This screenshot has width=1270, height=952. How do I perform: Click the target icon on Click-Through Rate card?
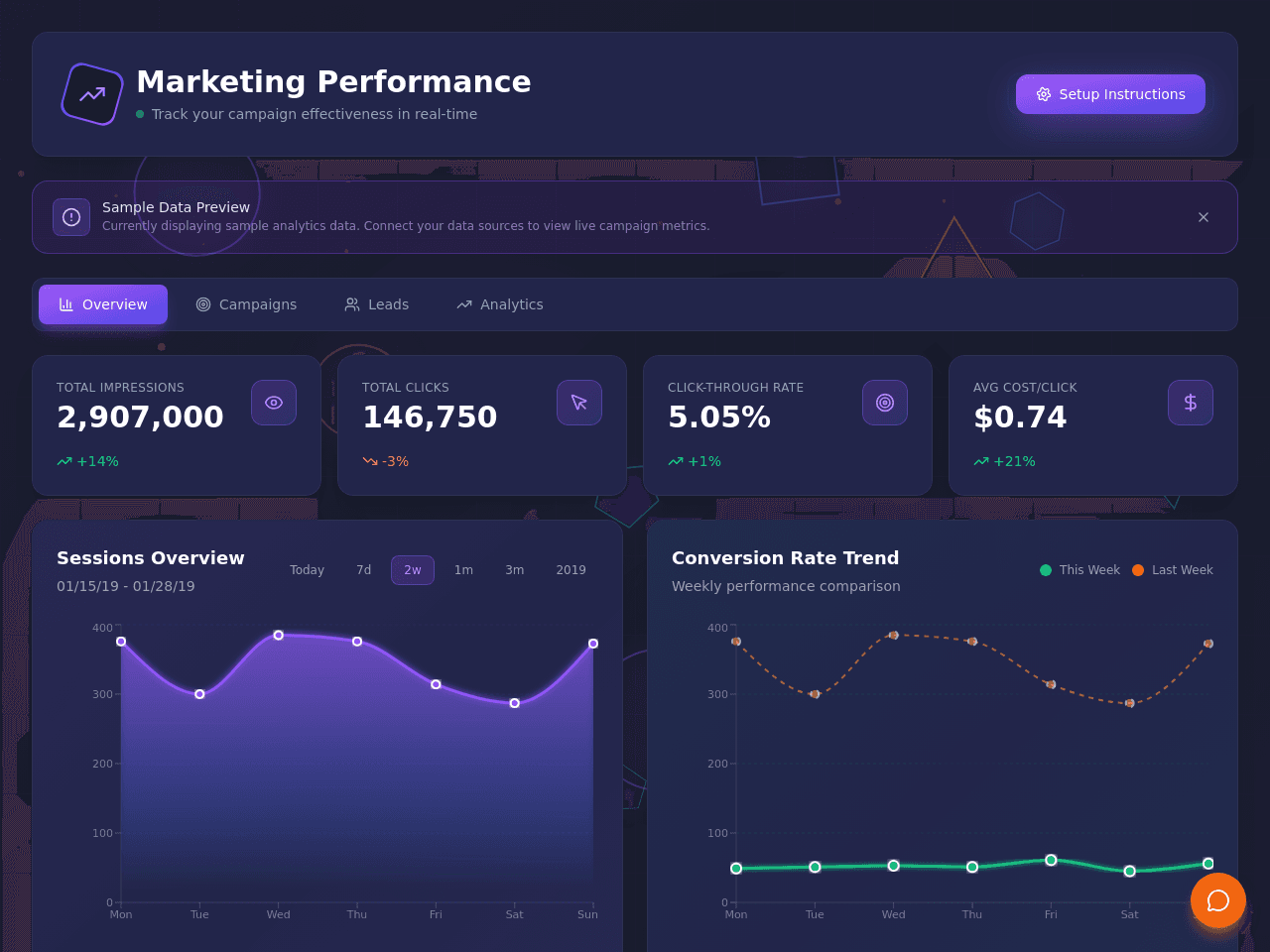click(885, 403)
